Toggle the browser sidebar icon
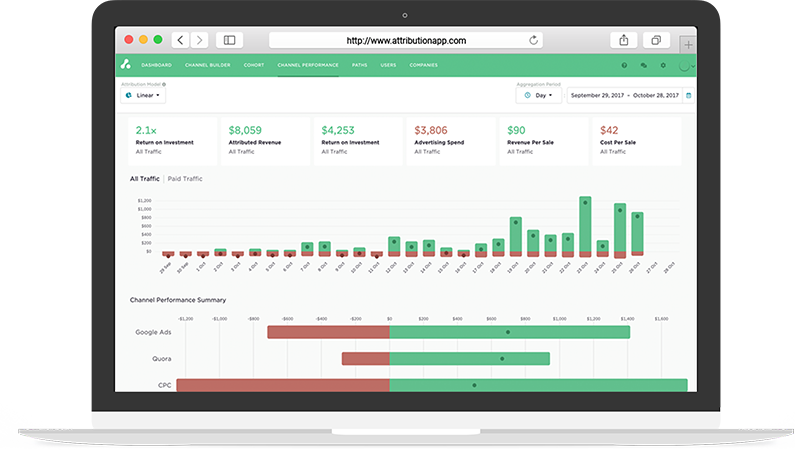The height and width of the screenshot is (450, 795). (x=229, y=40)
